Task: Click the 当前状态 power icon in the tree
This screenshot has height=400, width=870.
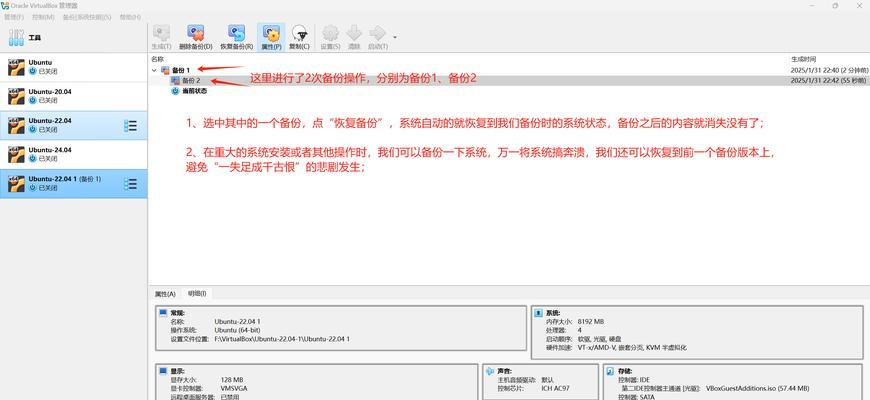Action: coord(175,91)
